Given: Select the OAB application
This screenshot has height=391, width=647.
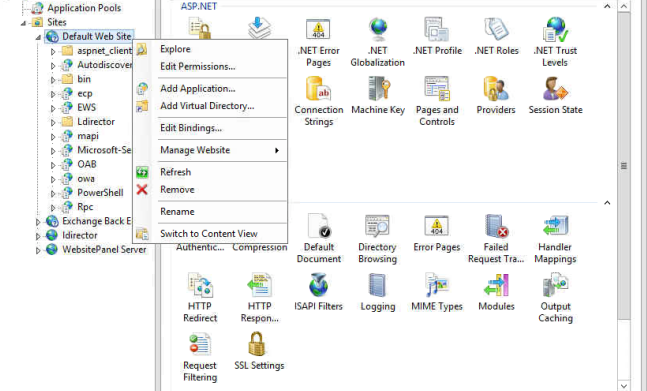Looking at the screenshot, I should pos(87,164).
